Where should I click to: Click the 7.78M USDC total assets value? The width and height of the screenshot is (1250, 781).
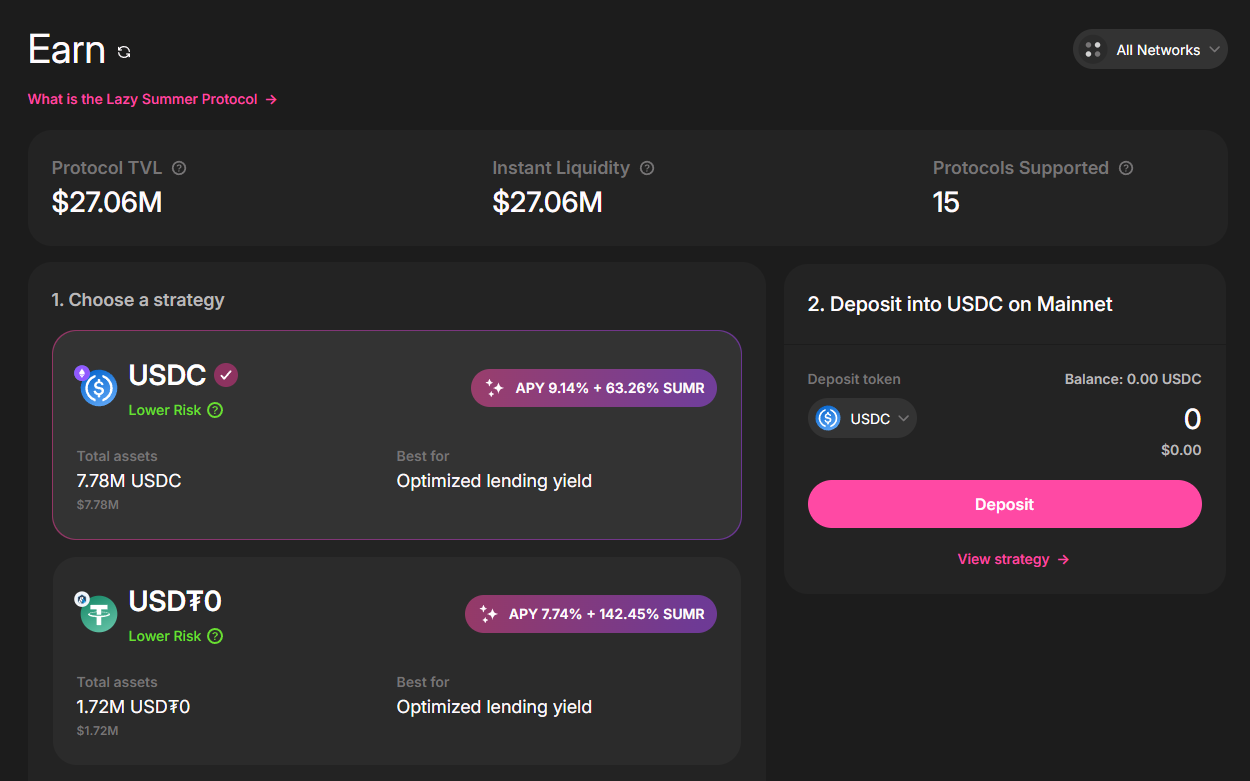129,481
